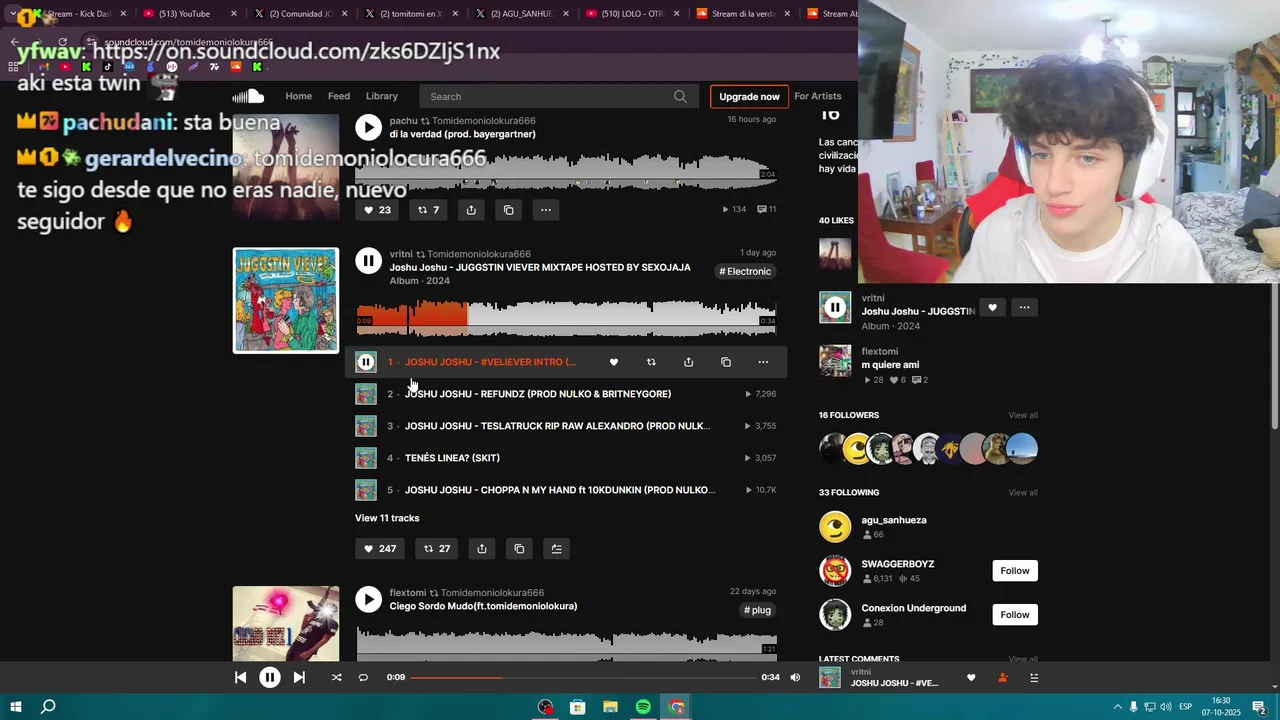Open Home in SoundCloud nav
1280x720 pixels.
click(298, 96)
